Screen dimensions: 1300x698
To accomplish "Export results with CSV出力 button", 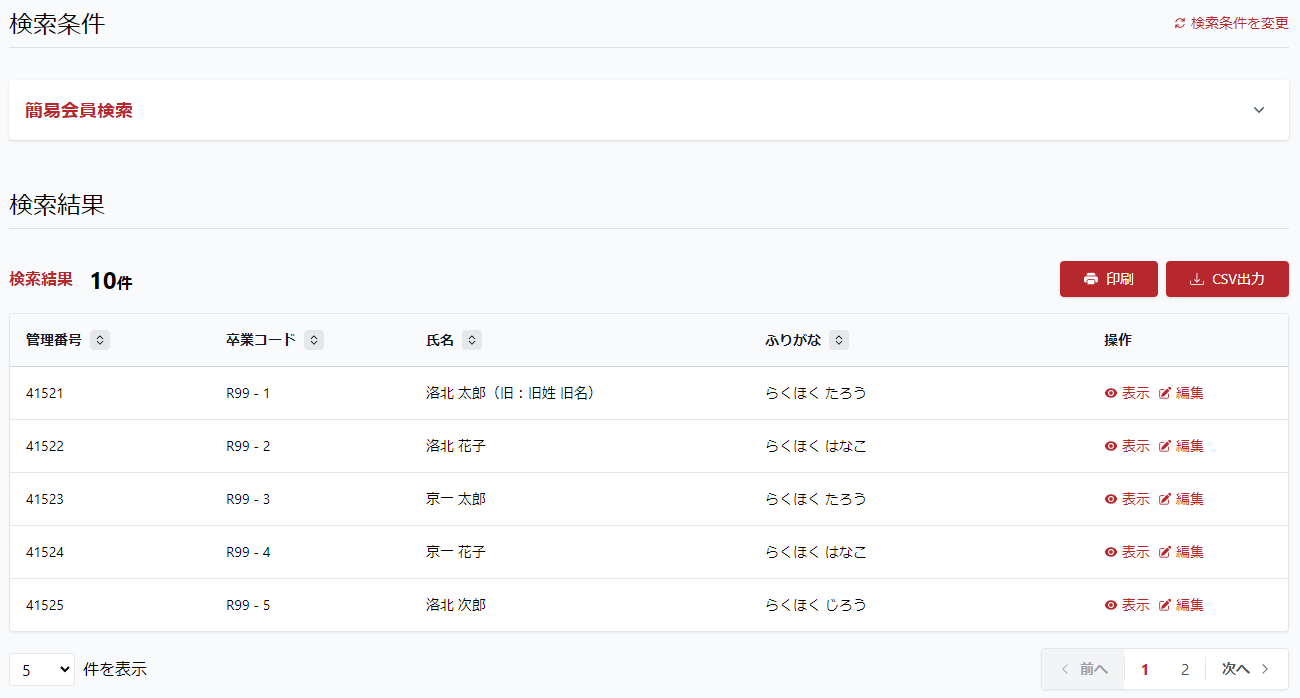I will [1227, 279].
